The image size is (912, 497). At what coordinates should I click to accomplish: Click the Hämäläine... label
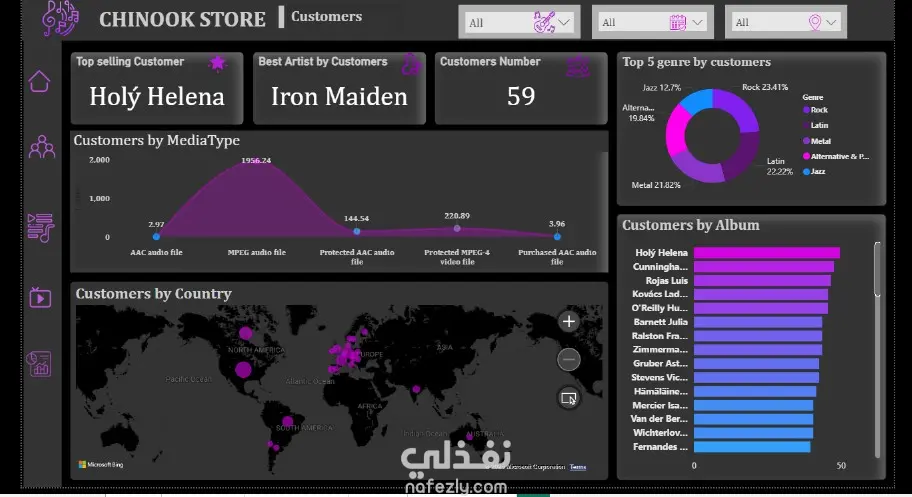pyautogui.click(x=661, y=392)
